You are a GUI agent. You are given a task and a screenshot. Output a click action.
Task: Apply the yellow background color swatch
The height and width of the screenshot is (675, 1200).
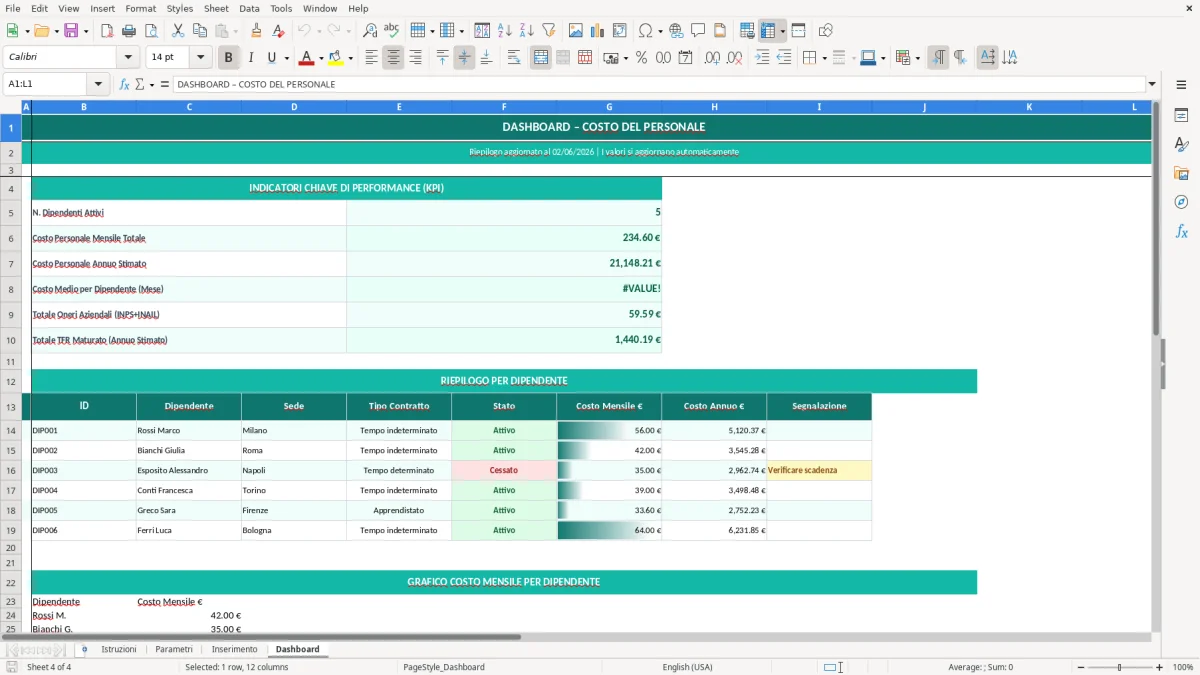point(336,58)
